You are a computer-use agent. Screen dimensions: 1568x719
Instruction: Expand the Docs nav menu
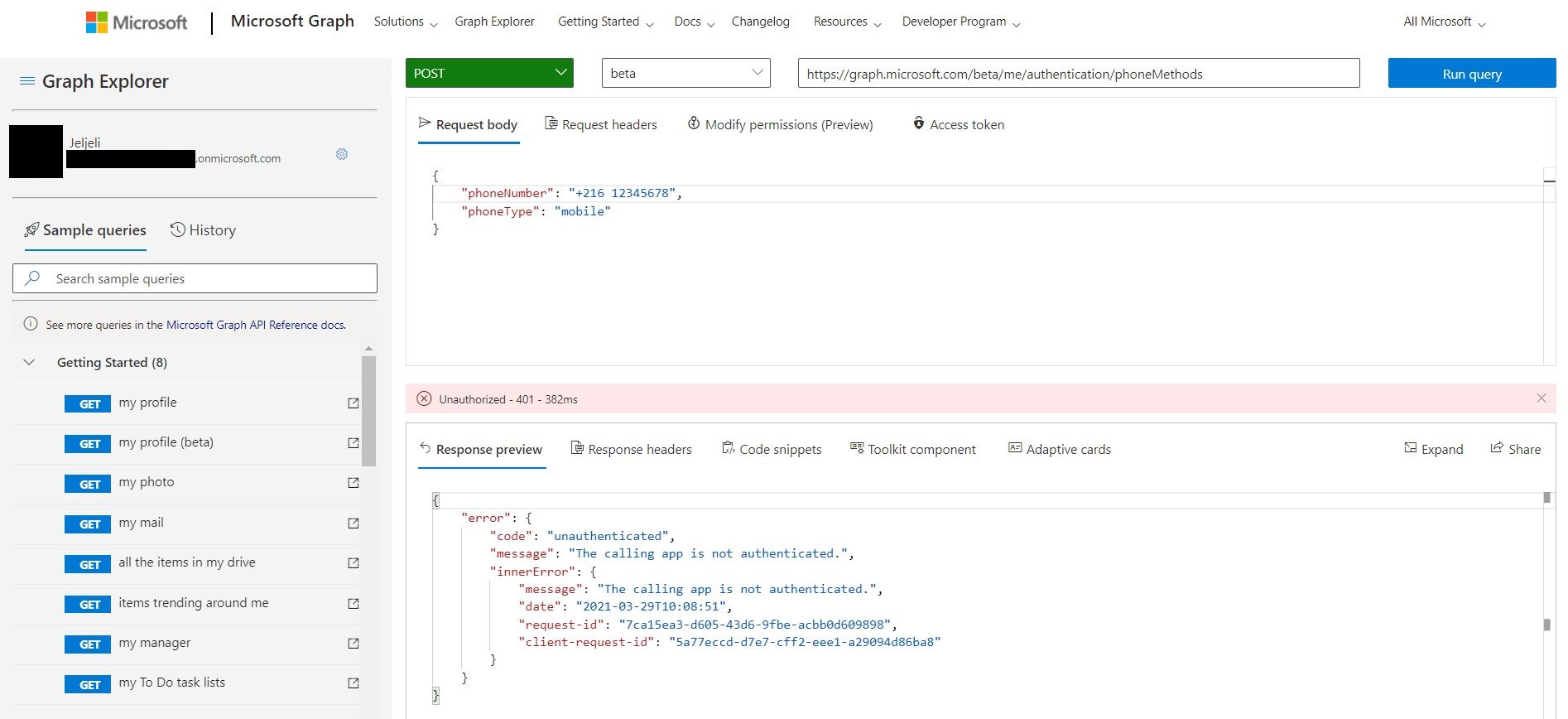(x=694, y=22)
